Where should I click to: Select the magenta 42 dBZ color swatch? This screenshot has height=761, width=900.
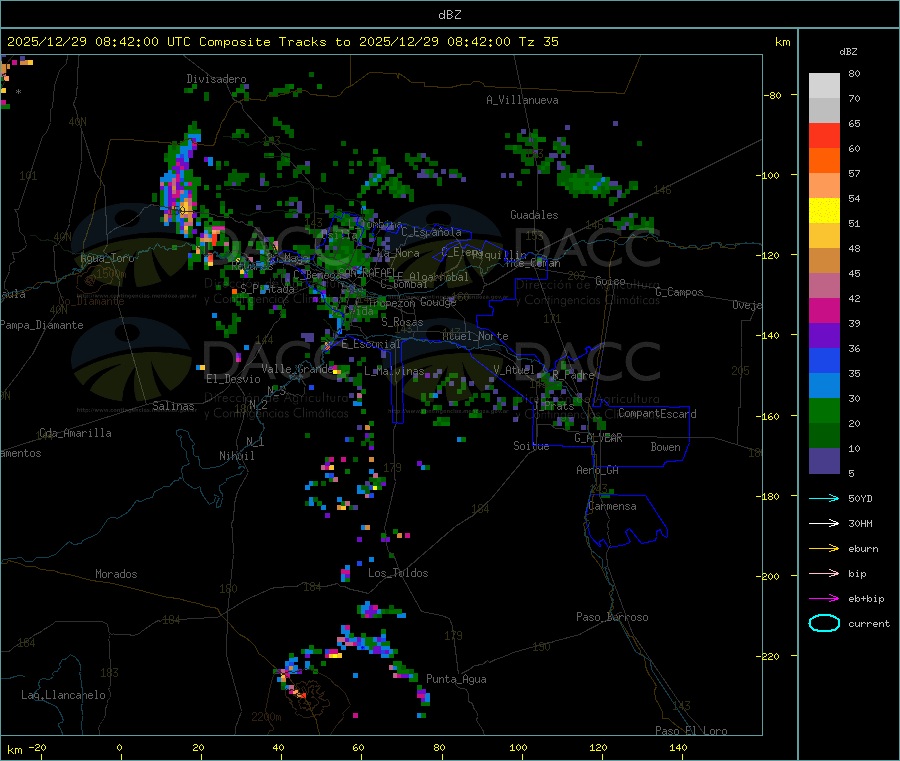coord(824,310)
